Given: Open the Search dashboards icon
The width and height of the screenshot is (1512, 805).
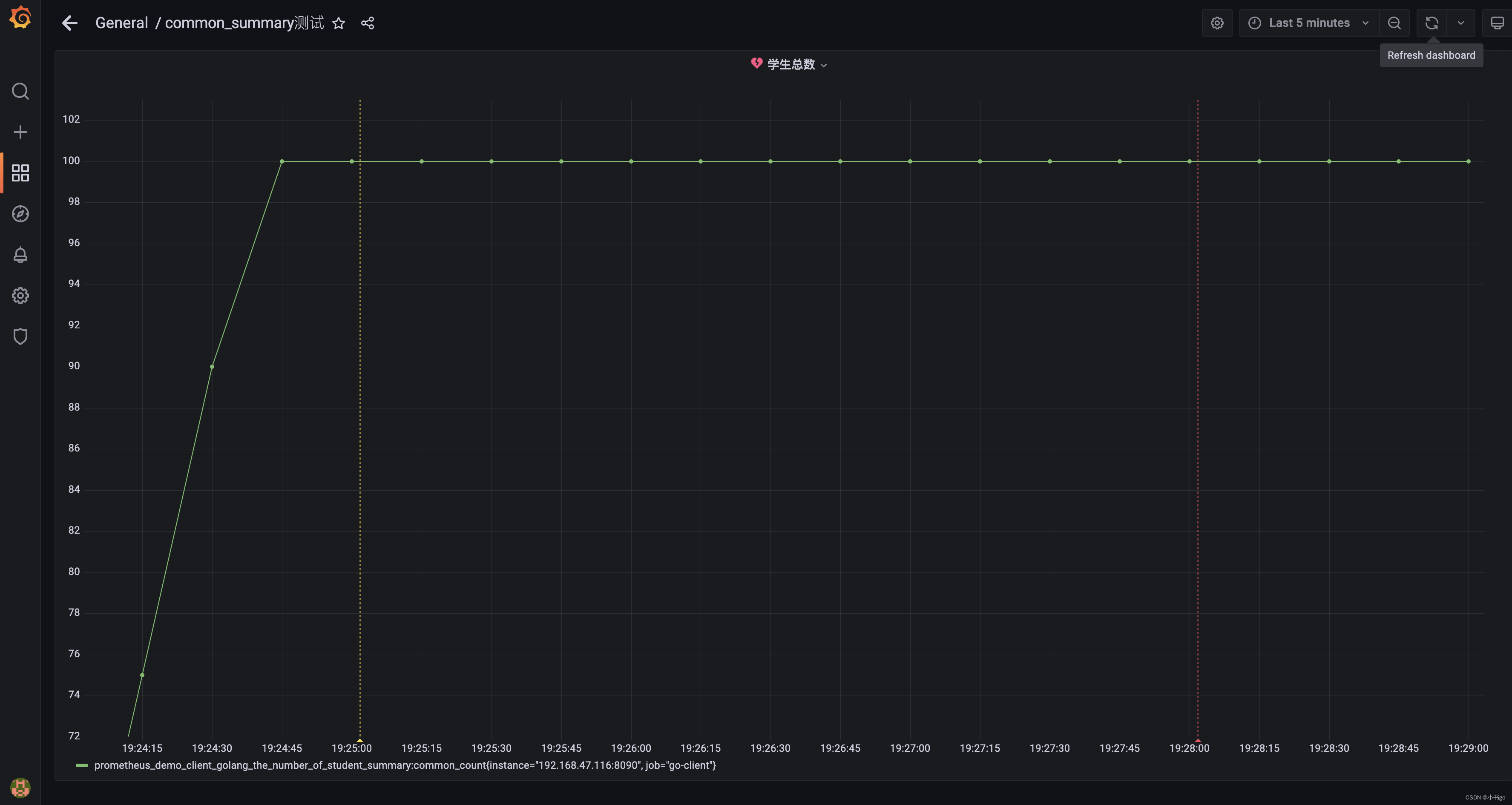Looking at the screenshot, I should 20,91.
